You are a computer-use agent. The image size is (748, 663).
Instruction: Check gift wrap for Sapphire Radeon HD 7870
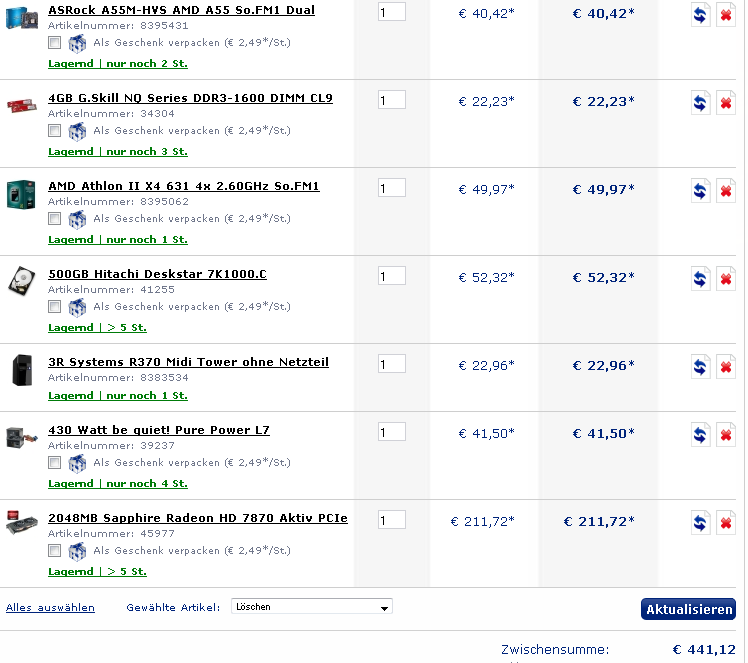point(54,550)
